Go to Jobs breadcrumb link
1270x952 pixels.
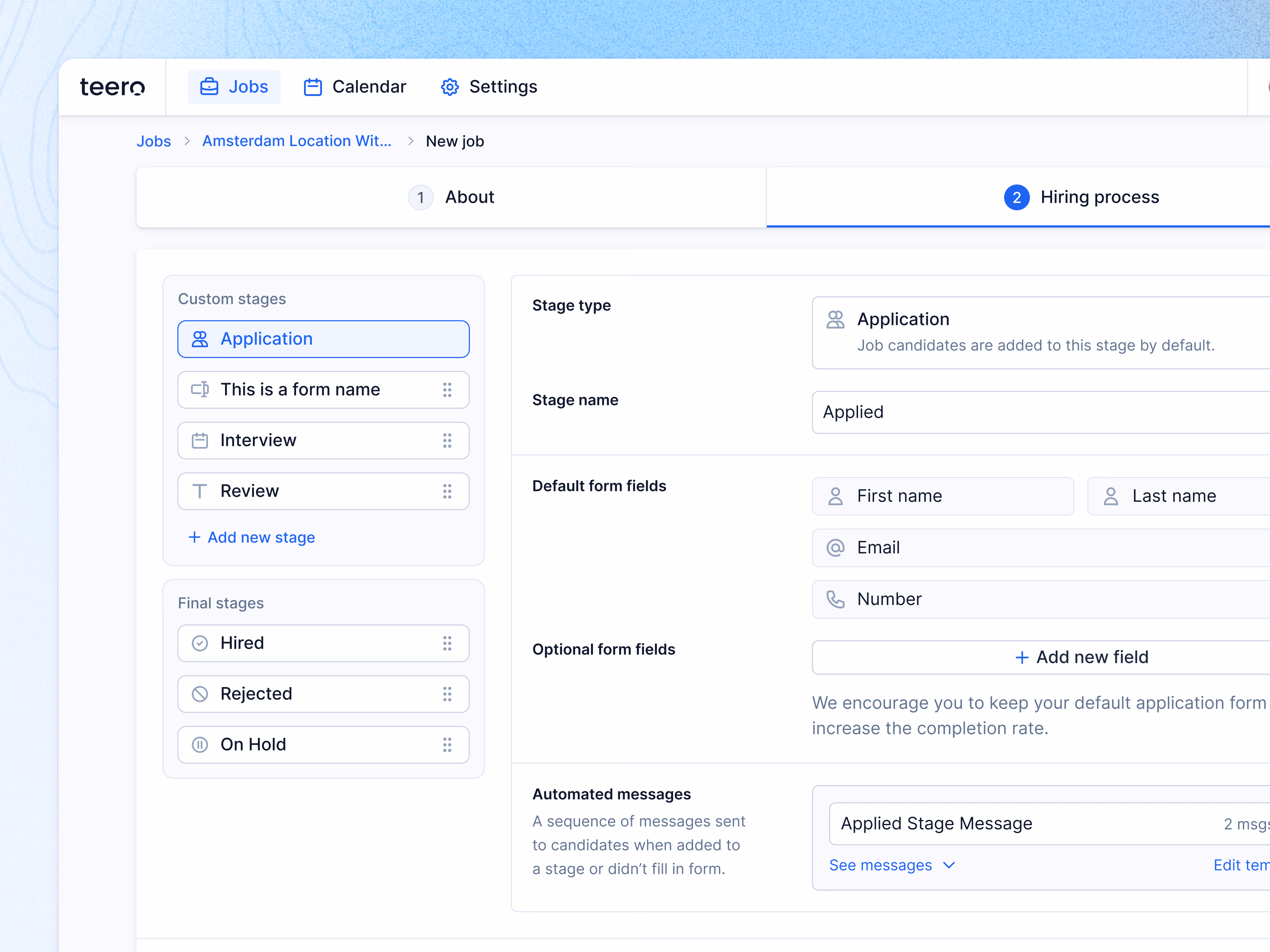tap(153, 141)
